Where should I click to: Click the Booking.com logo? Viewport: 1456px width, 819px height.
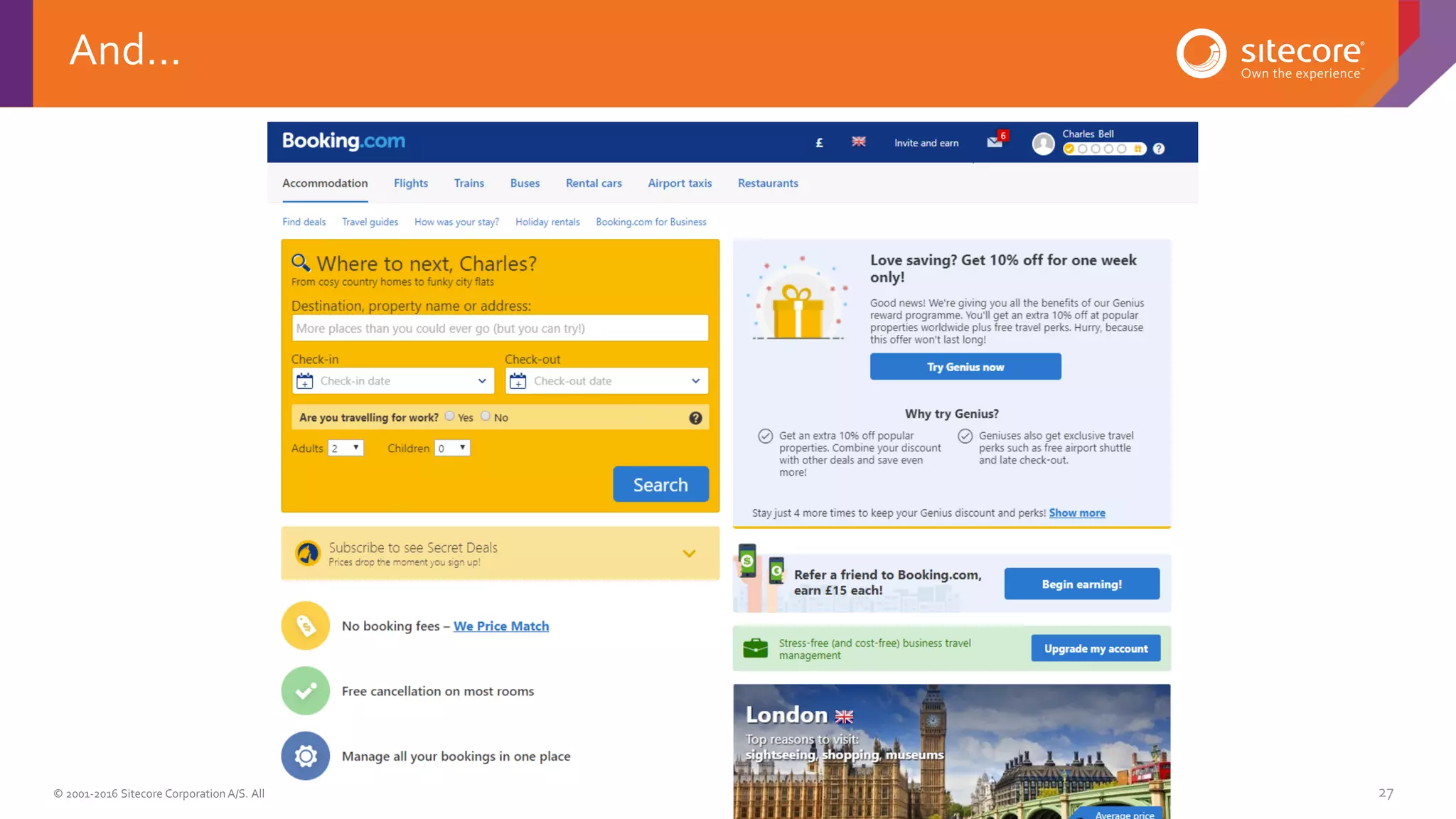point(343,141)
